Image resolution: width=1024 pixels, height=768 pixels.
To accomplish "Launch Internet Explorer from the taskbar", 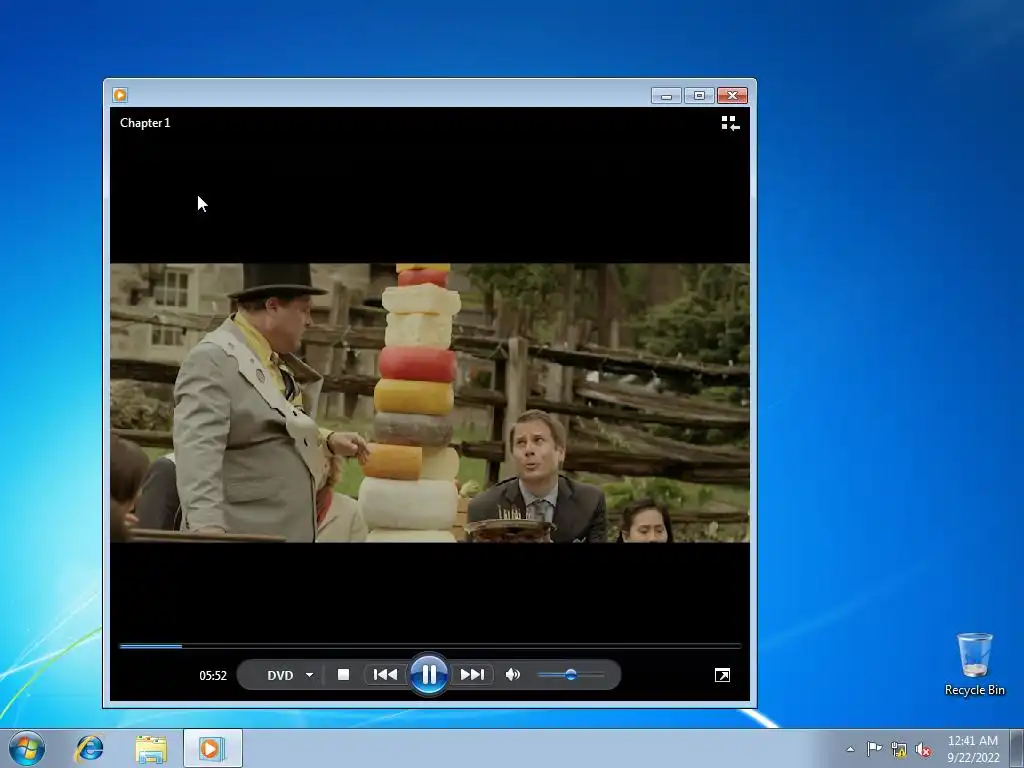I will click(x=89, y=748).
